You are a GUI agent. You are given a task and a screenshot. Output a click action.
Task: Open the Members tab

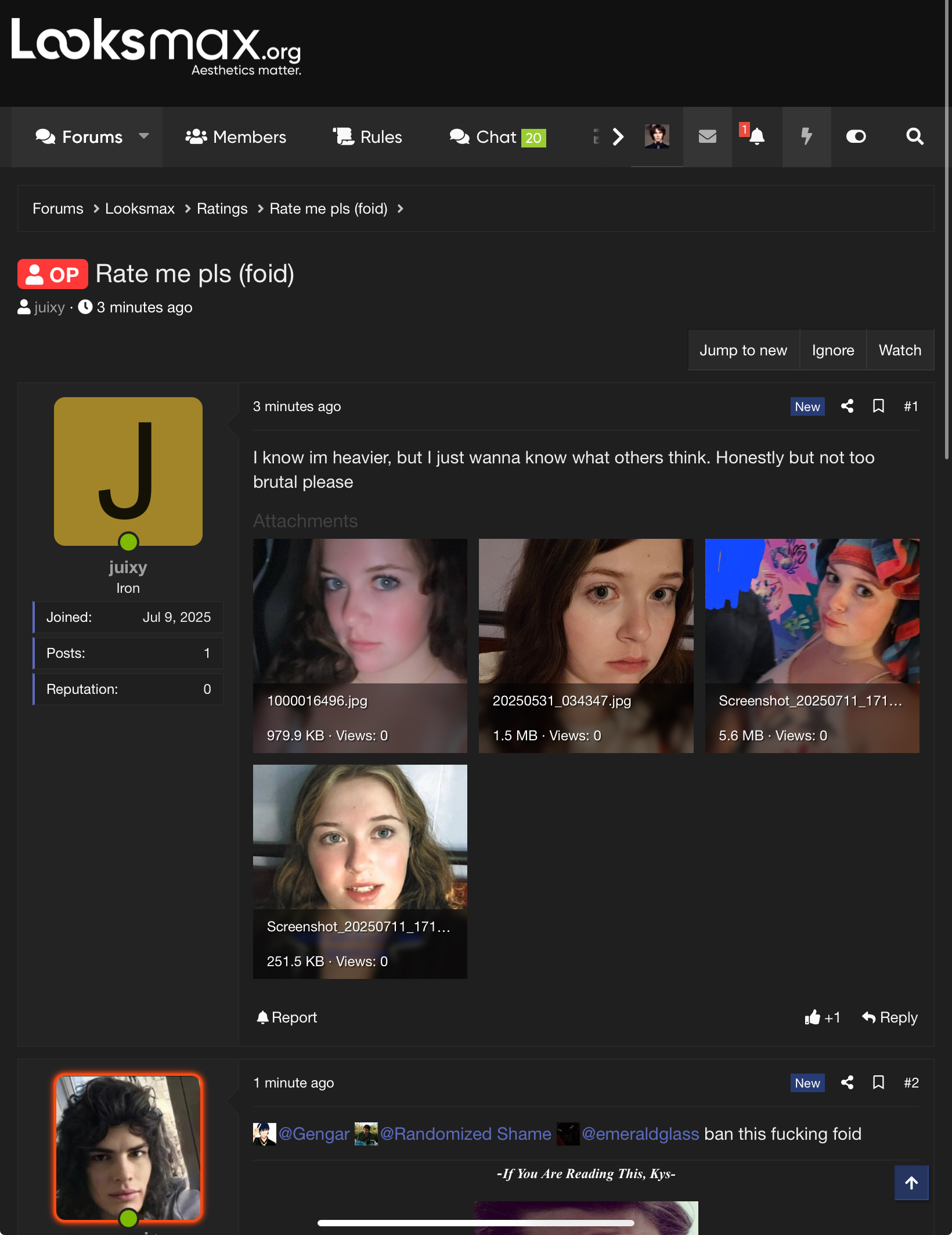pyautogui.click(x=236, y=137)
